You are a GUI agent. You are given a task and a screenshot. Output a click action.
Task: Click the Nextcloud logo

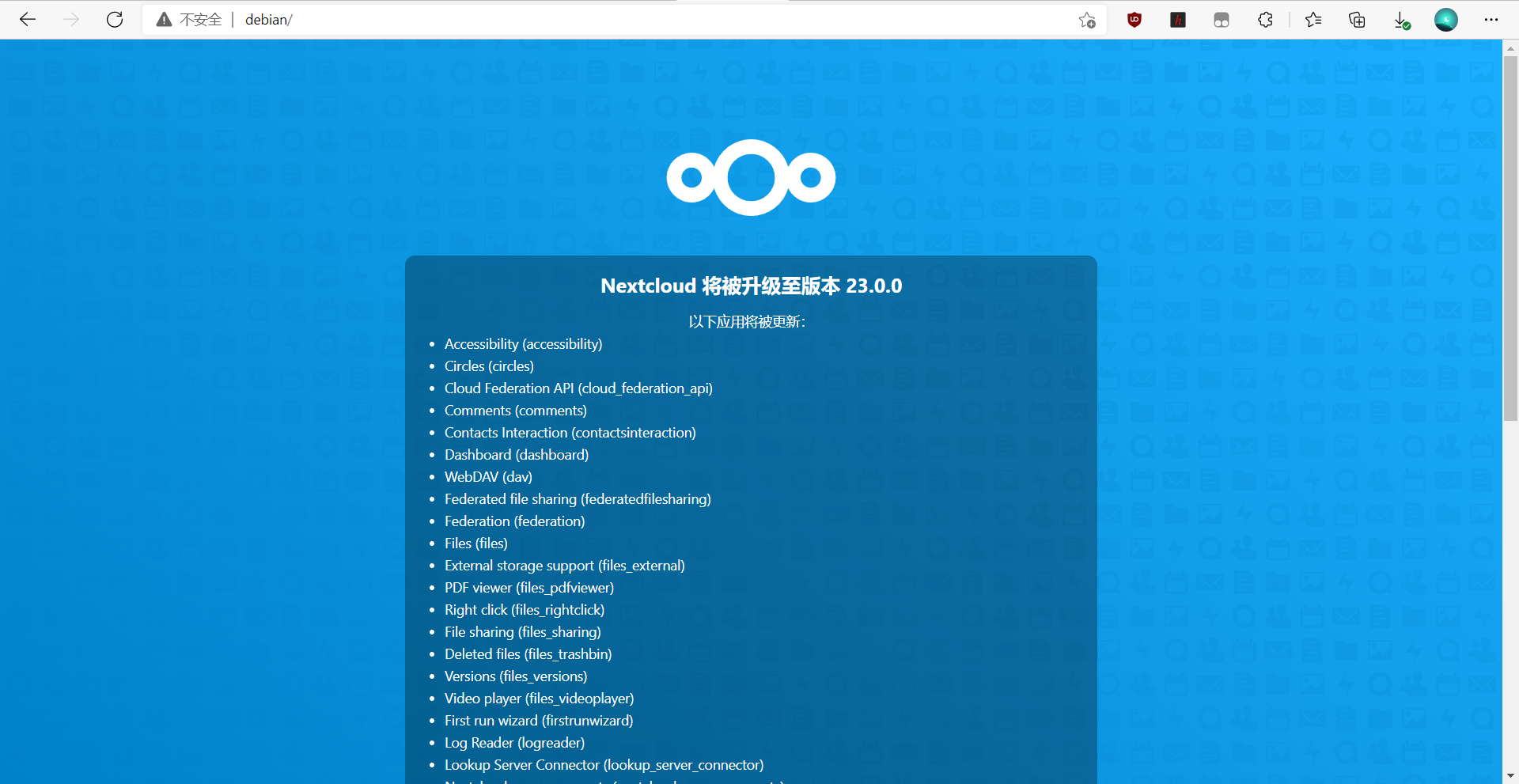pyautogui.click(x=751, y=177)
